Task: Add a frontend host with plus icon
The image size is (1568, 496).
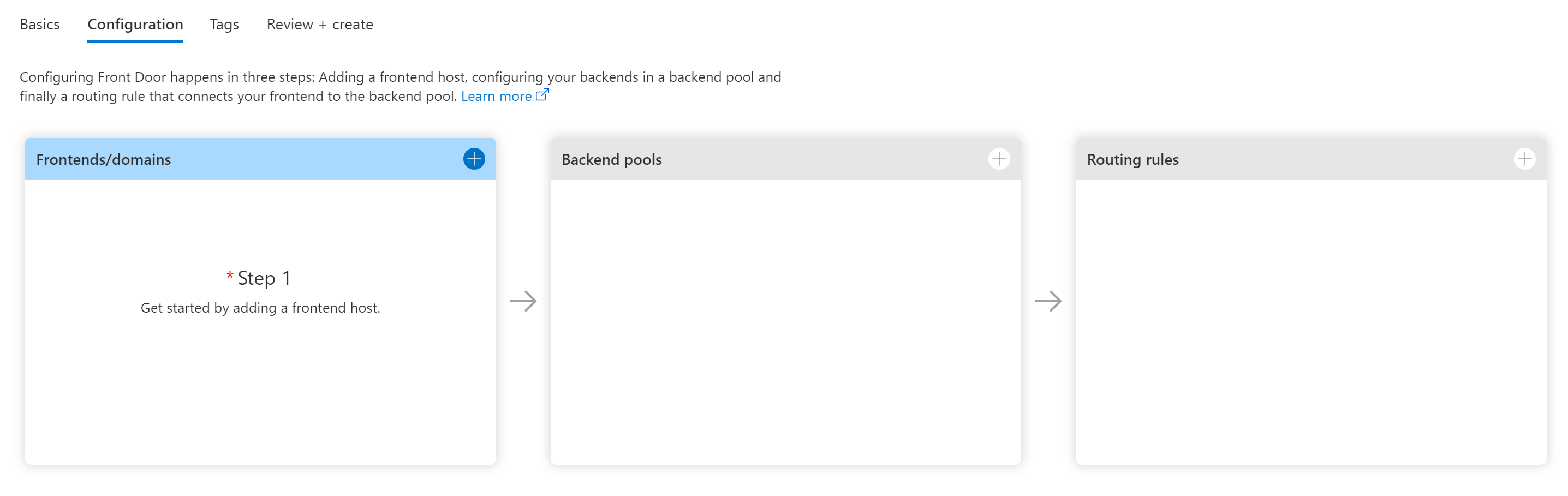Action: [474, 159]
